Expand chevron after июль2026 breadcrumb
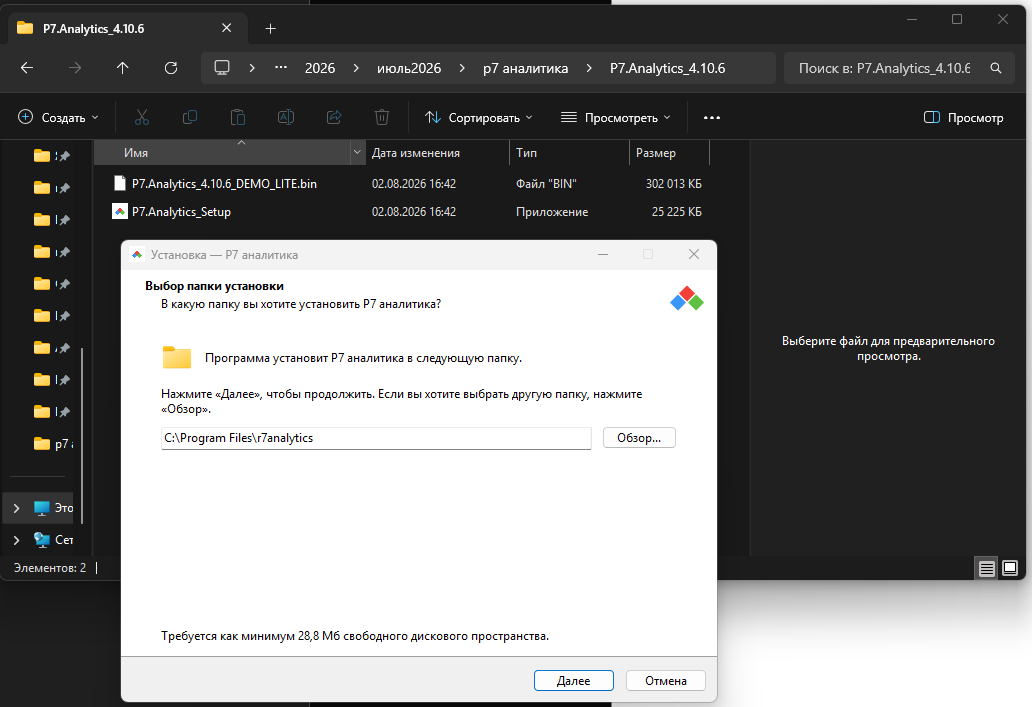1032x707 pixels. click(462, 68)
